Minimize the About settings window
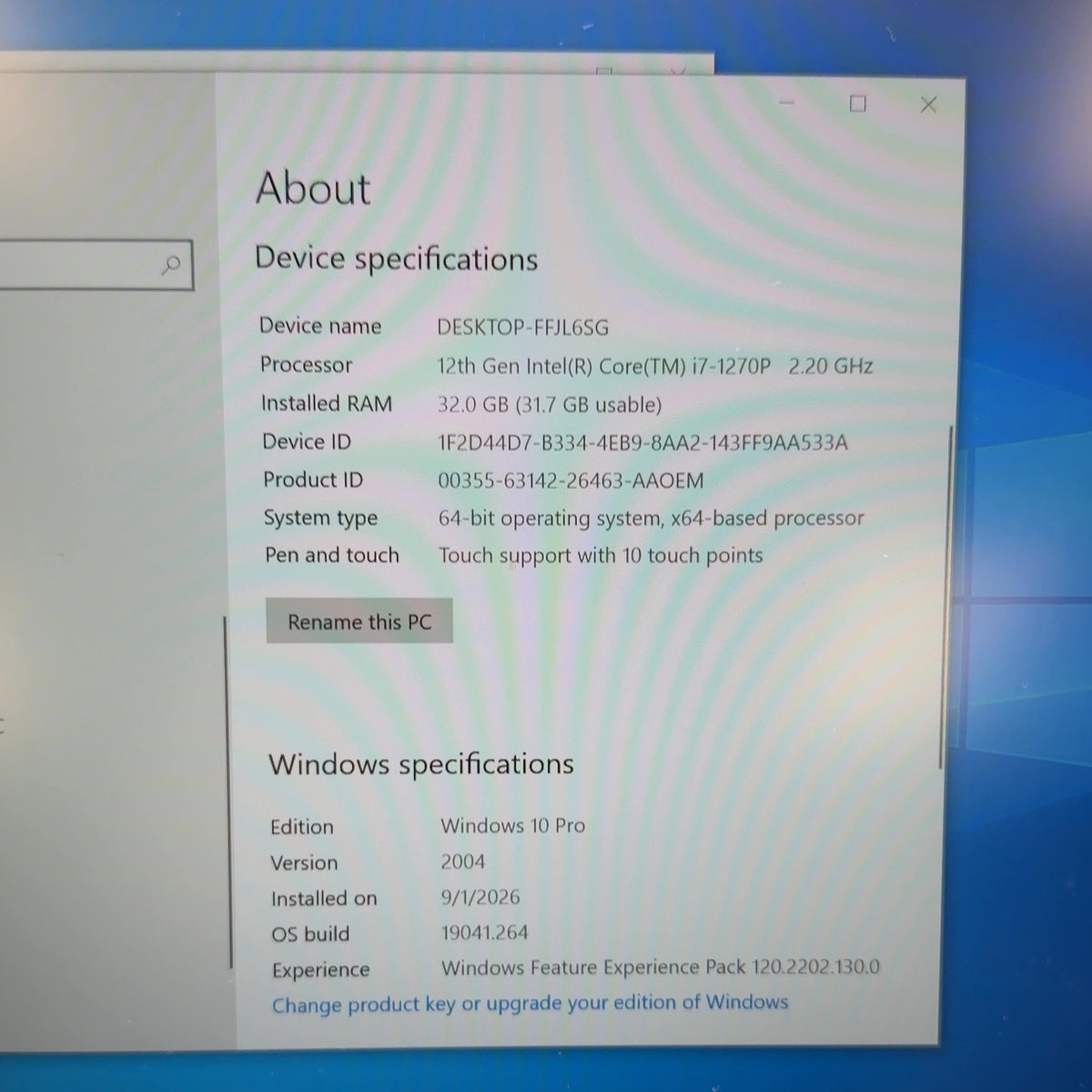Viewport: 1092px width, 1092px height. [787, 103]
